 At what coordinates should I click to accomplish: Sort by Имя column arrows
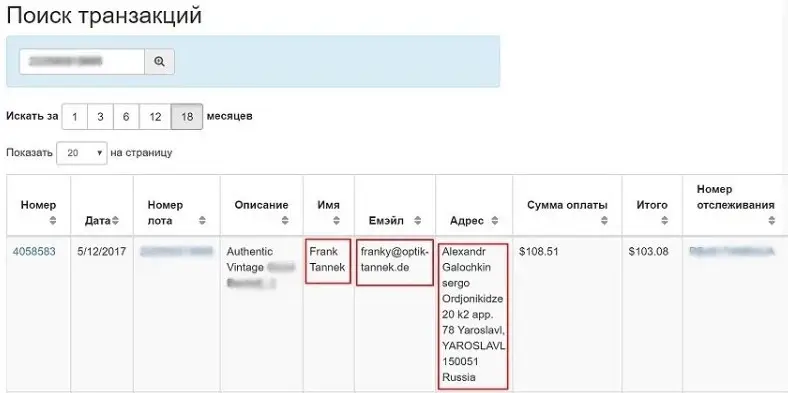pos(337,221)
